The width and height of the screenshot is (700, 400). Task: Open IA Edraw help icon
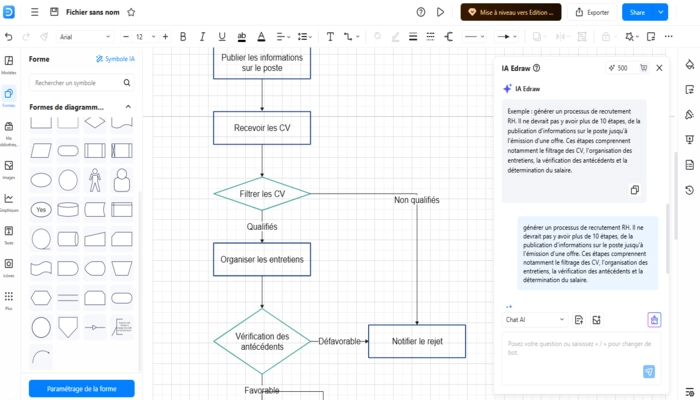[537, 68]
